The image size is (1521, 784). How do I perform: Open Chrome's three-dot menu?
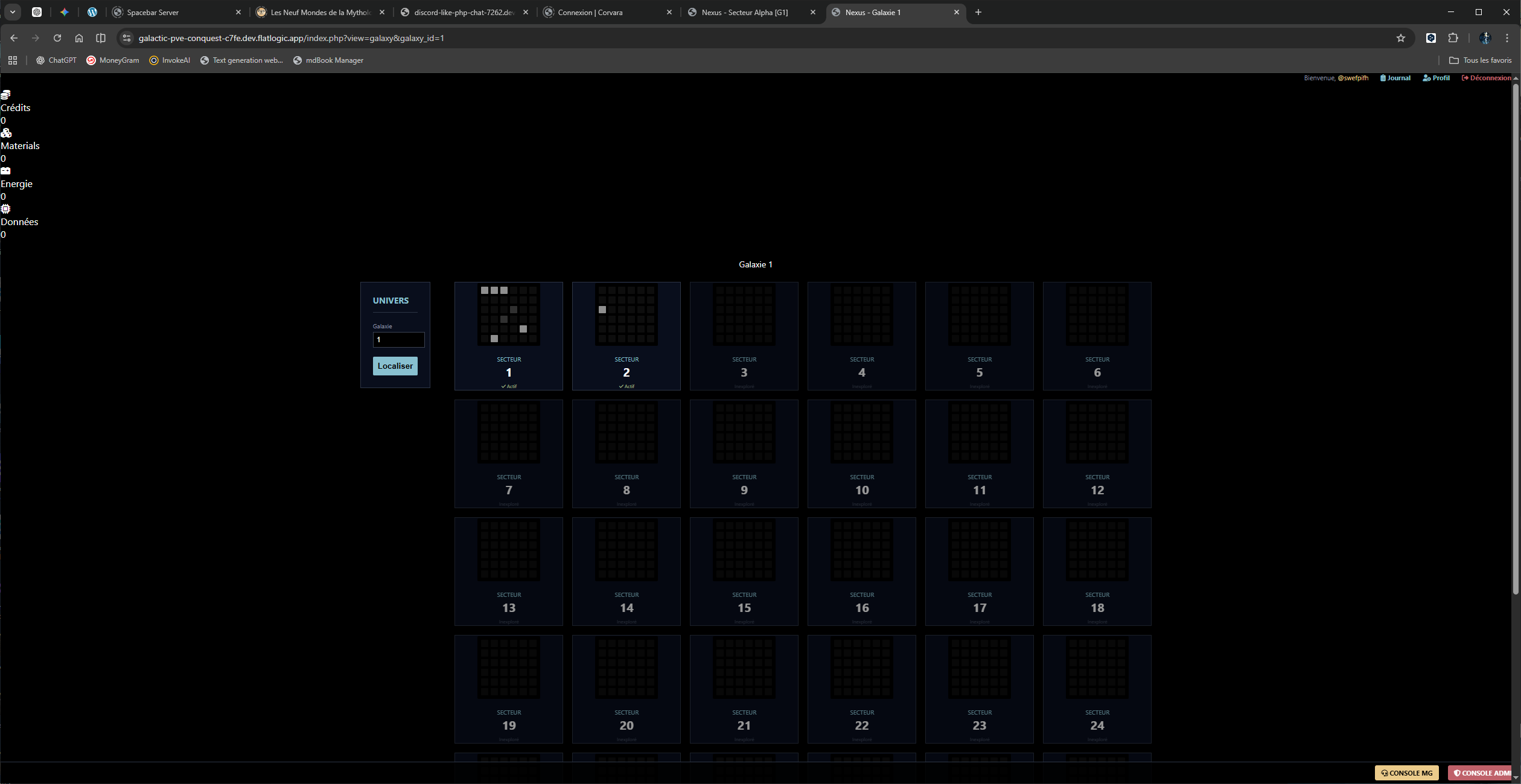tap(1507, 38)
